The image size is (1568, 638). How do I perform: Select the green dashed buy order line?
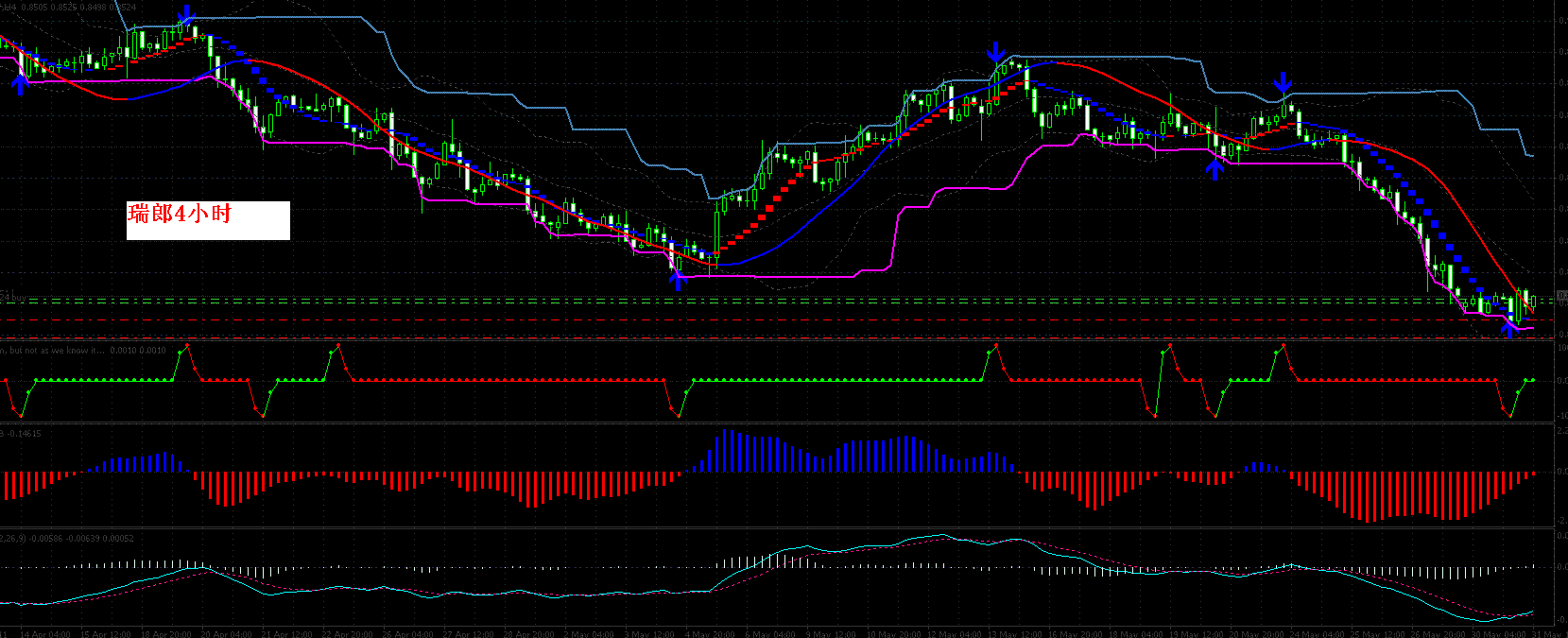[777, 303]
